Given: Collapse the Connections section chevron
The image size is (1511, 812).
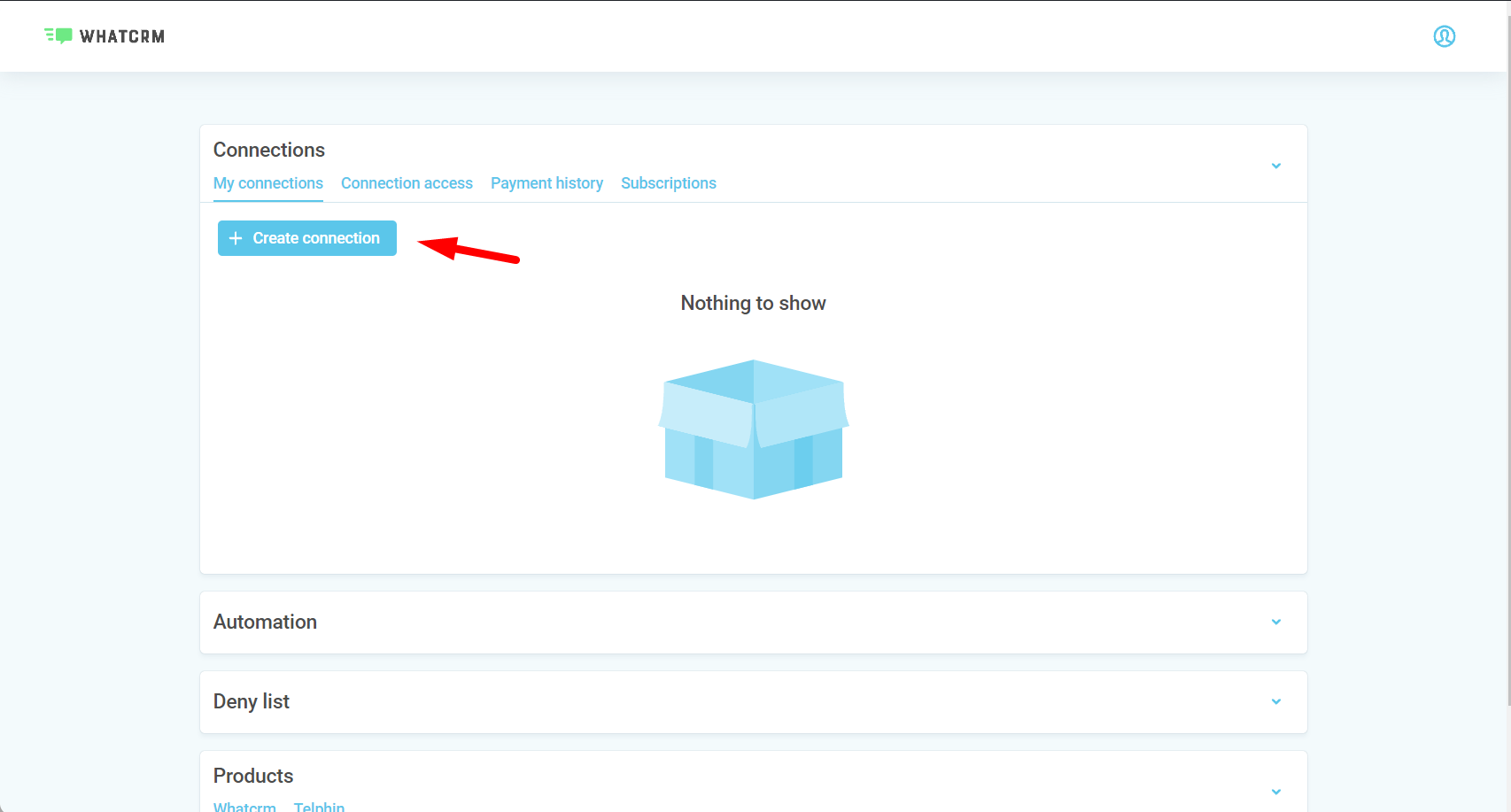Looking at the screenshot, I should (x=1275, y=166).
